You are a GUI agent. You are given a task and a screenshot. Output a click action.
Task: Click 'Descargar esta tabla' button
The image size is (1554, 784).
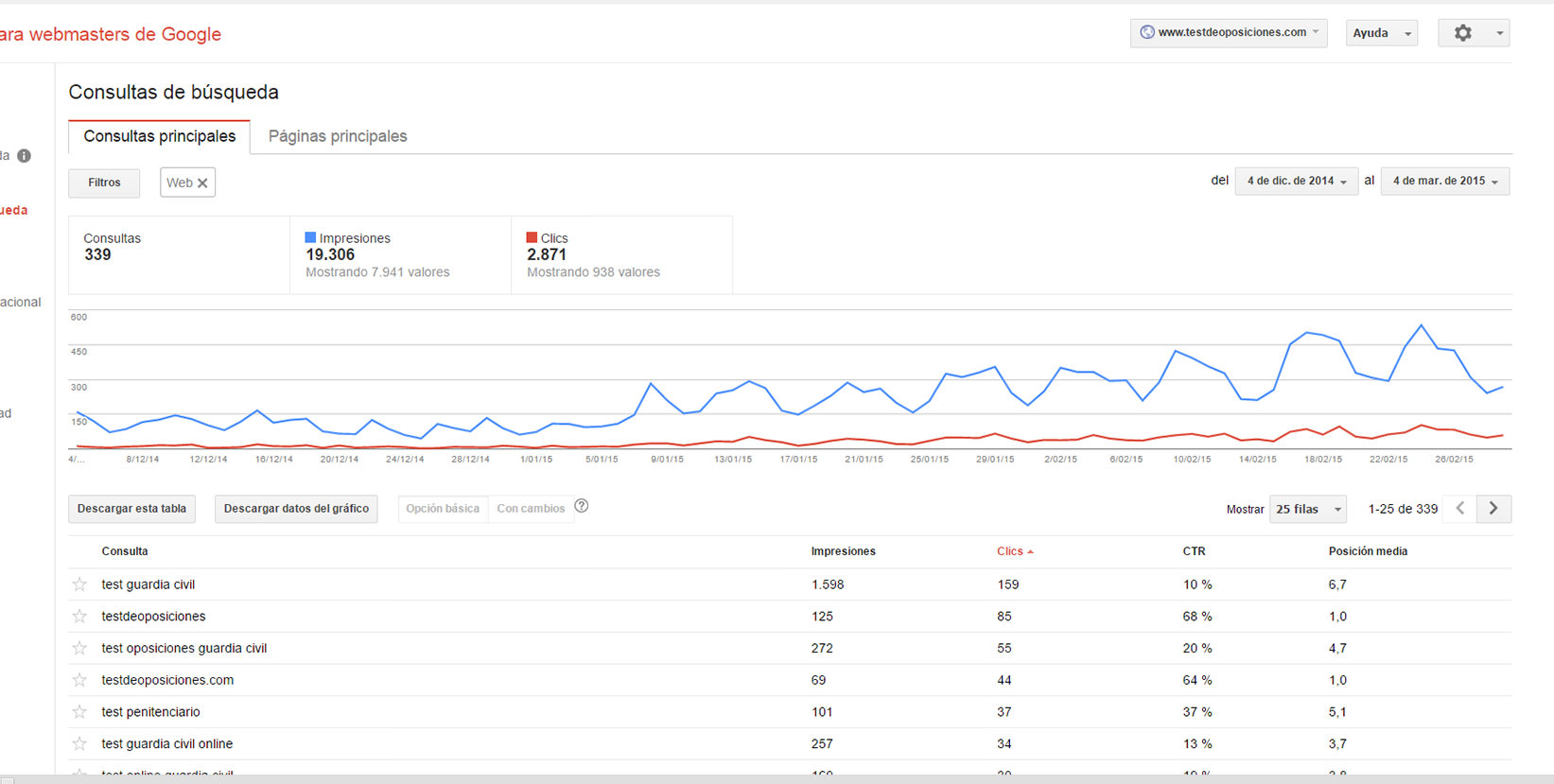pyautogui.click(x=131, y=509)
